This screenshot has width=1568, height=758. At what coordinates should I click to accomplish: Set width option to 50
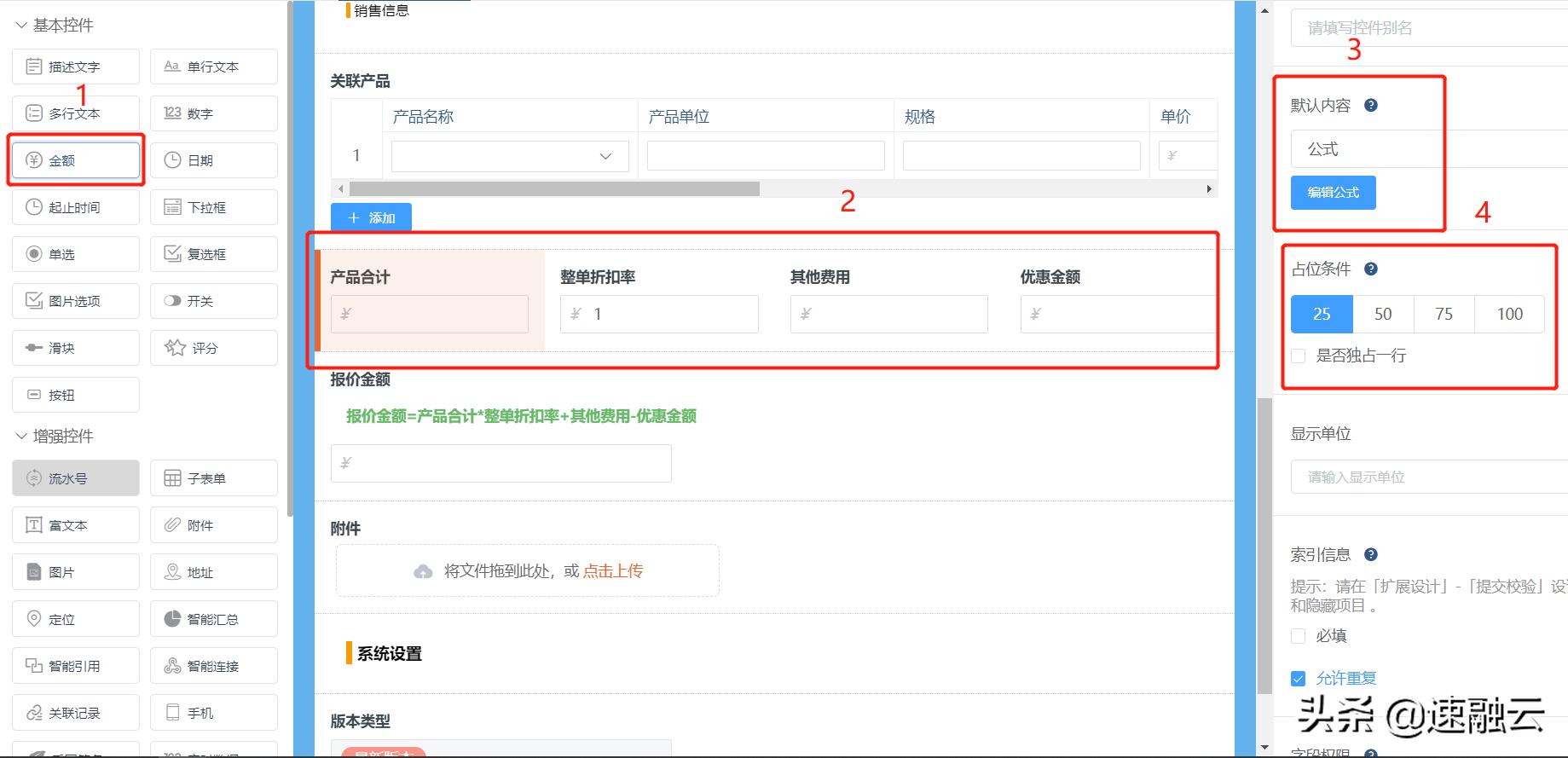pos(1383,314)
